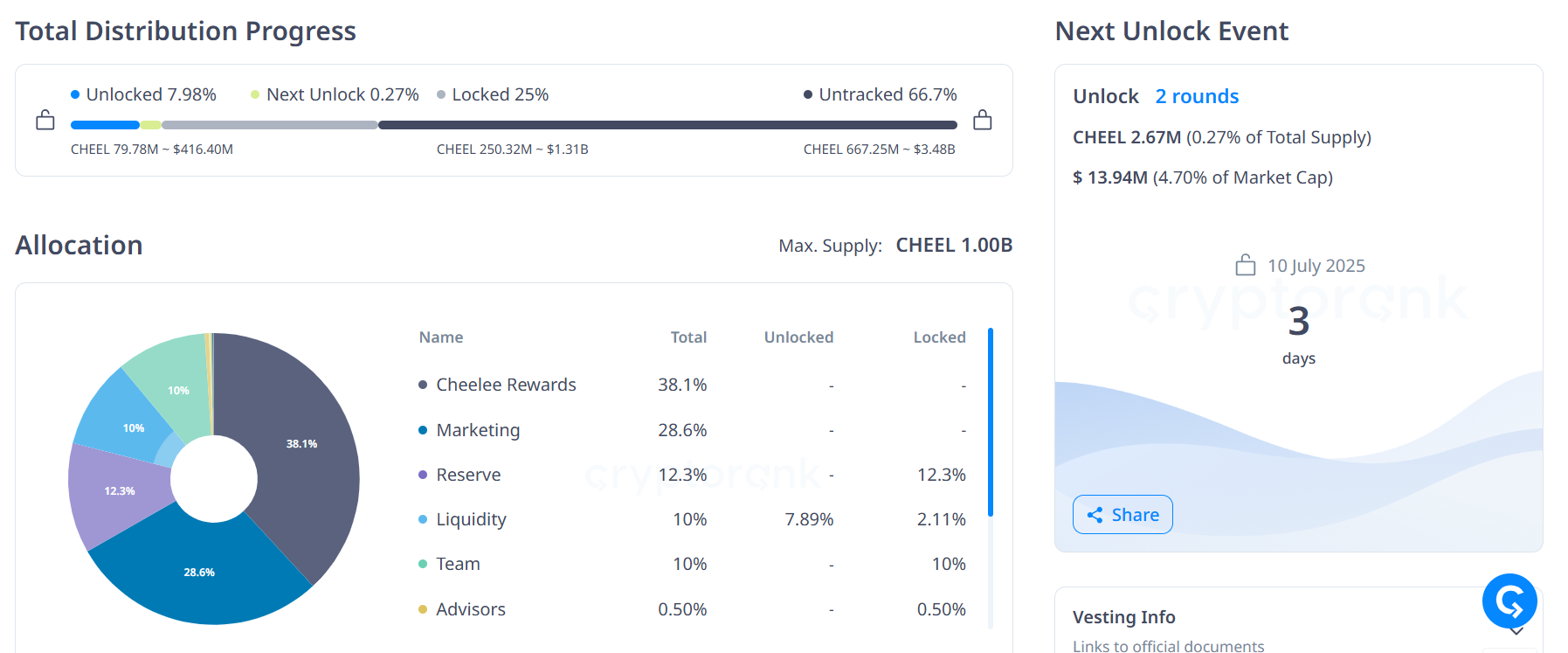Click Links to official documents text
Viewport: 1568px width, 653px height.
click(x=1168, y=645)
